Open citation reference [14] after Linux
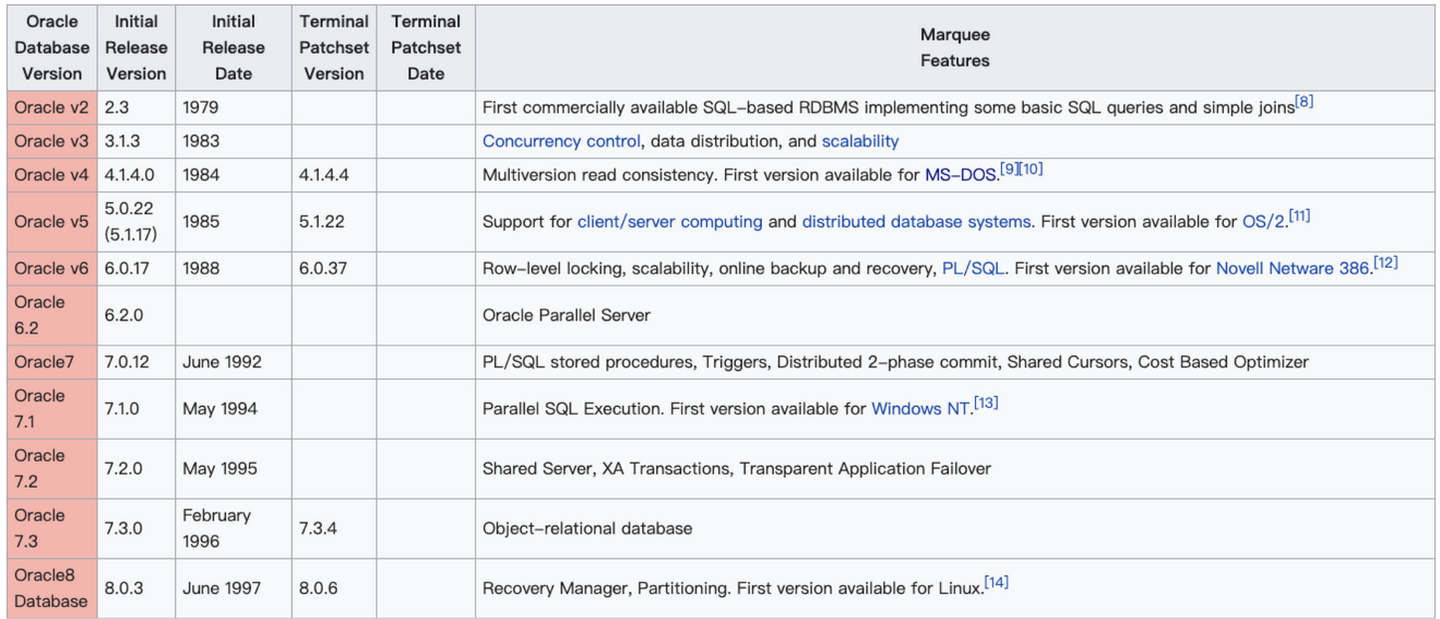 click(996, 582)
